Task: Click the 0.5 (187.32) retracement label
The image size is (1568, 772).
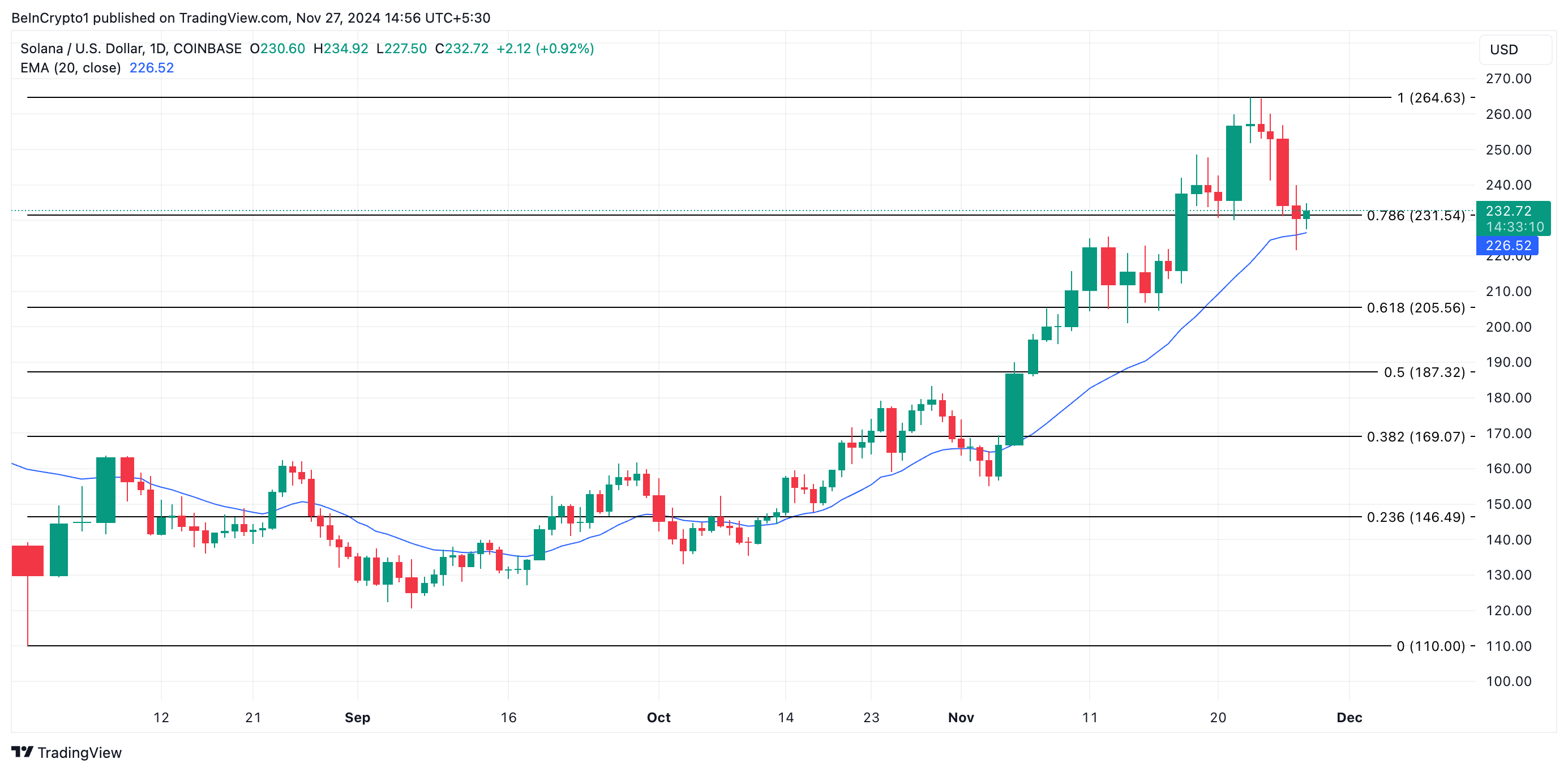Action: click(1424, 372)
